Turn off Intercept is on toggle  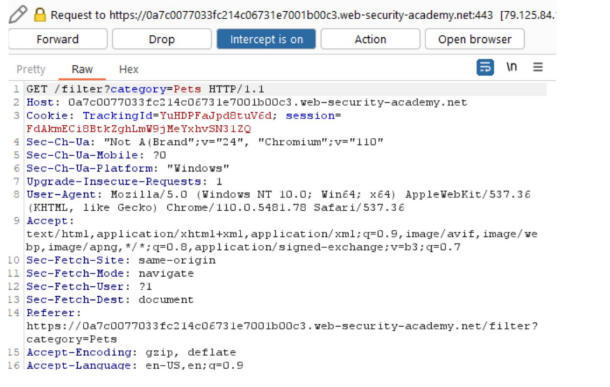(266, 39)
